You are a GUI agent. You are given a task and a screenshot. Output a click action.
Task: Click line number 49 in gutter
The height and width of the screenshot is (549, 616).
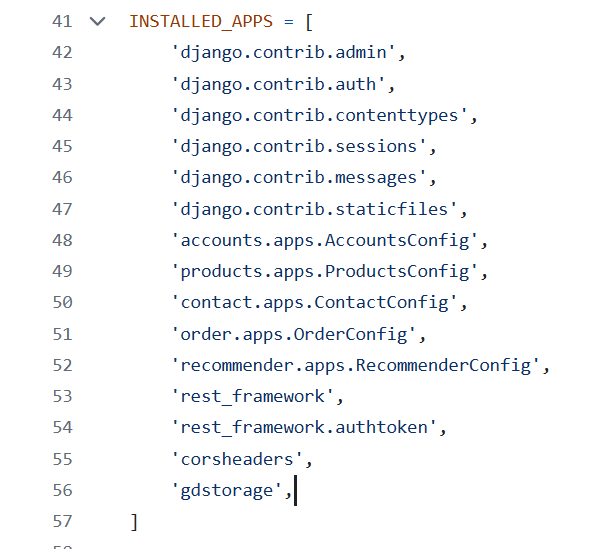pos(62,272)
